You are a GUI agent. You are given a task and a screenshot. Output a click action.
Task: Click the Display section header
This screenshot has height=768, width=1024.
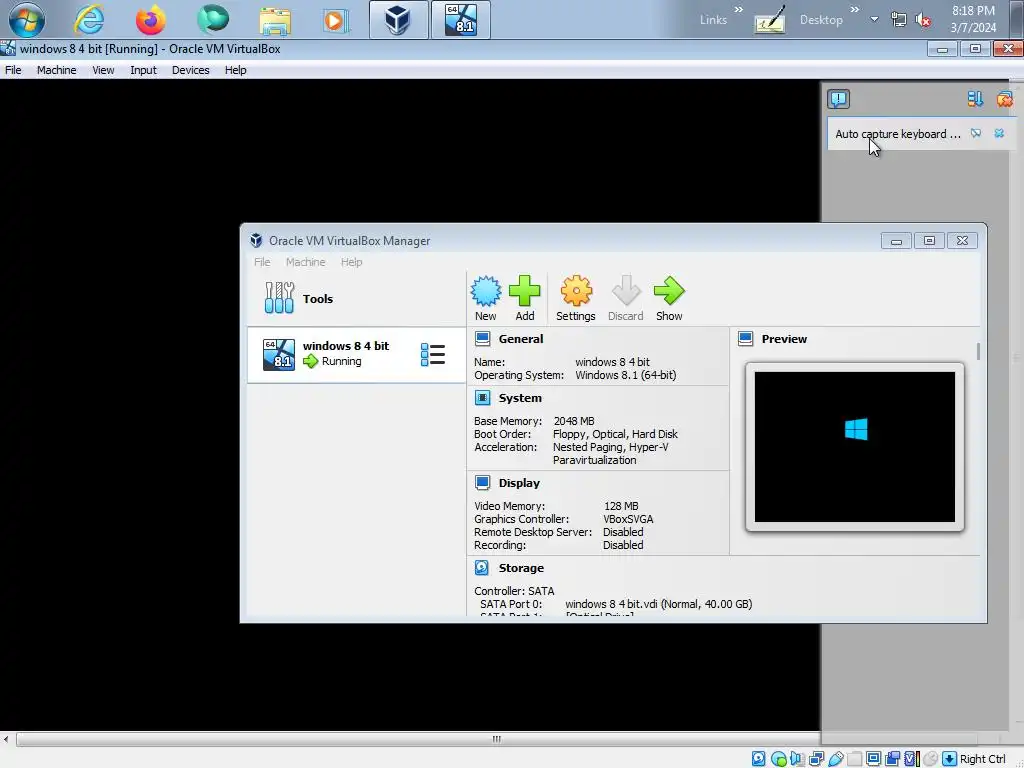click(x=519, y=483)
